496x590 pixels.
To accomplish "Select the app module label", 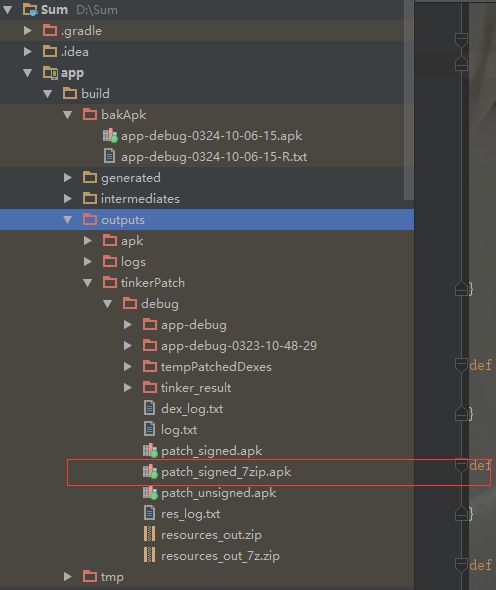I will [x=72, y=73].
